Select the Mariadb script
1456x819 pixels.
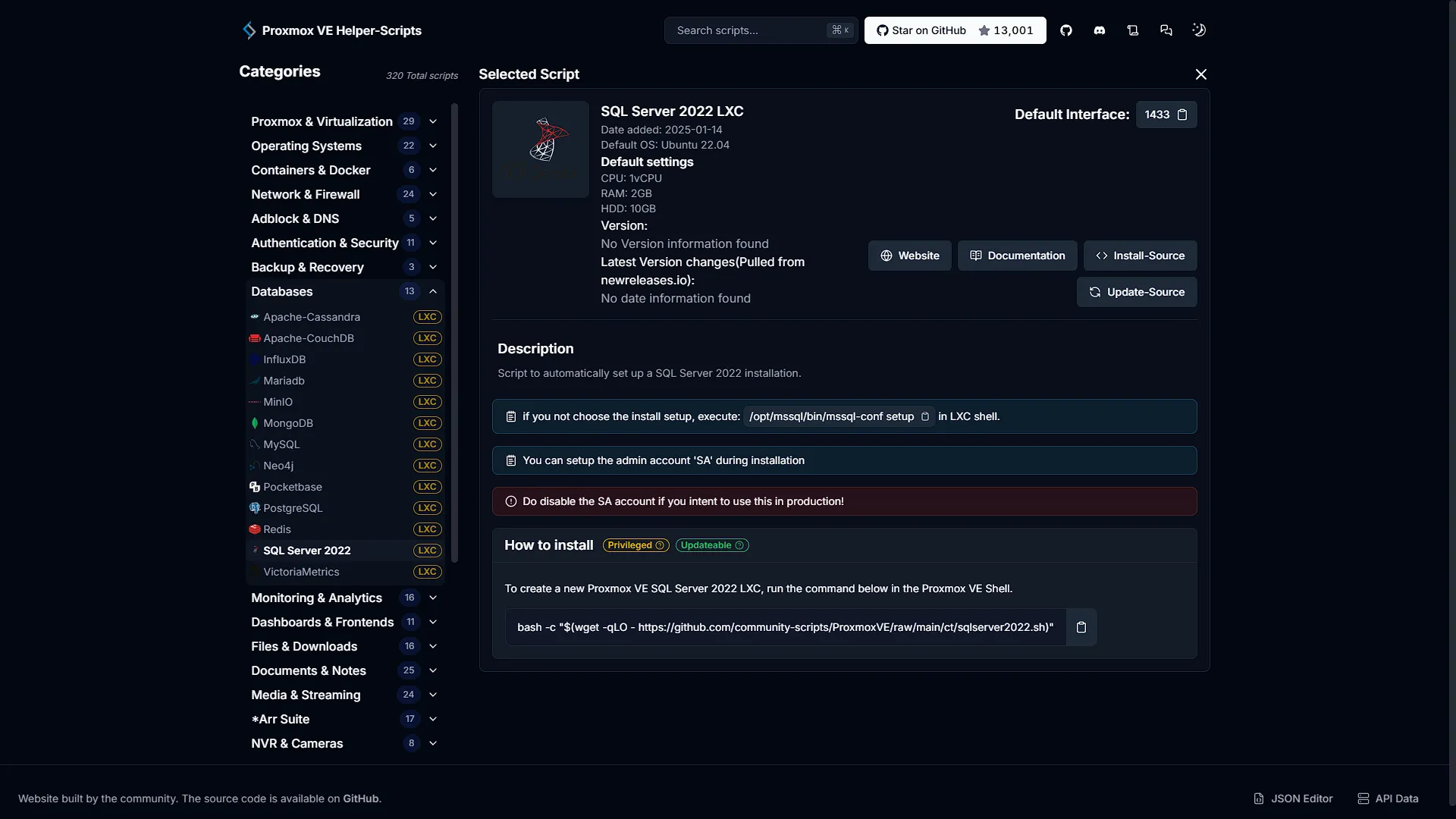tap(345, 381)
